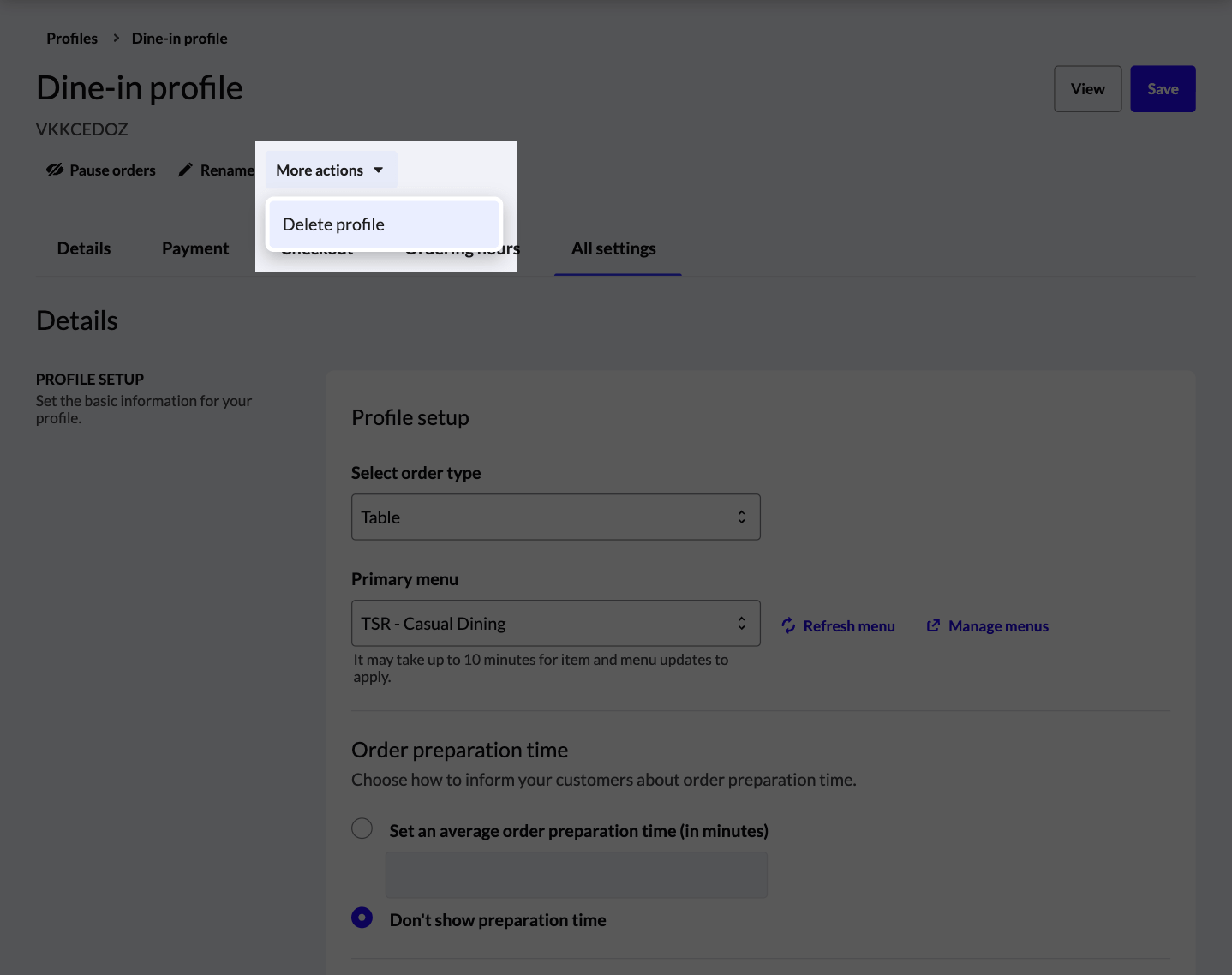Deselect the Don't show preparation time radio
The width and height of the screenshot is (1232, 975).
click(x=362, y=917)
